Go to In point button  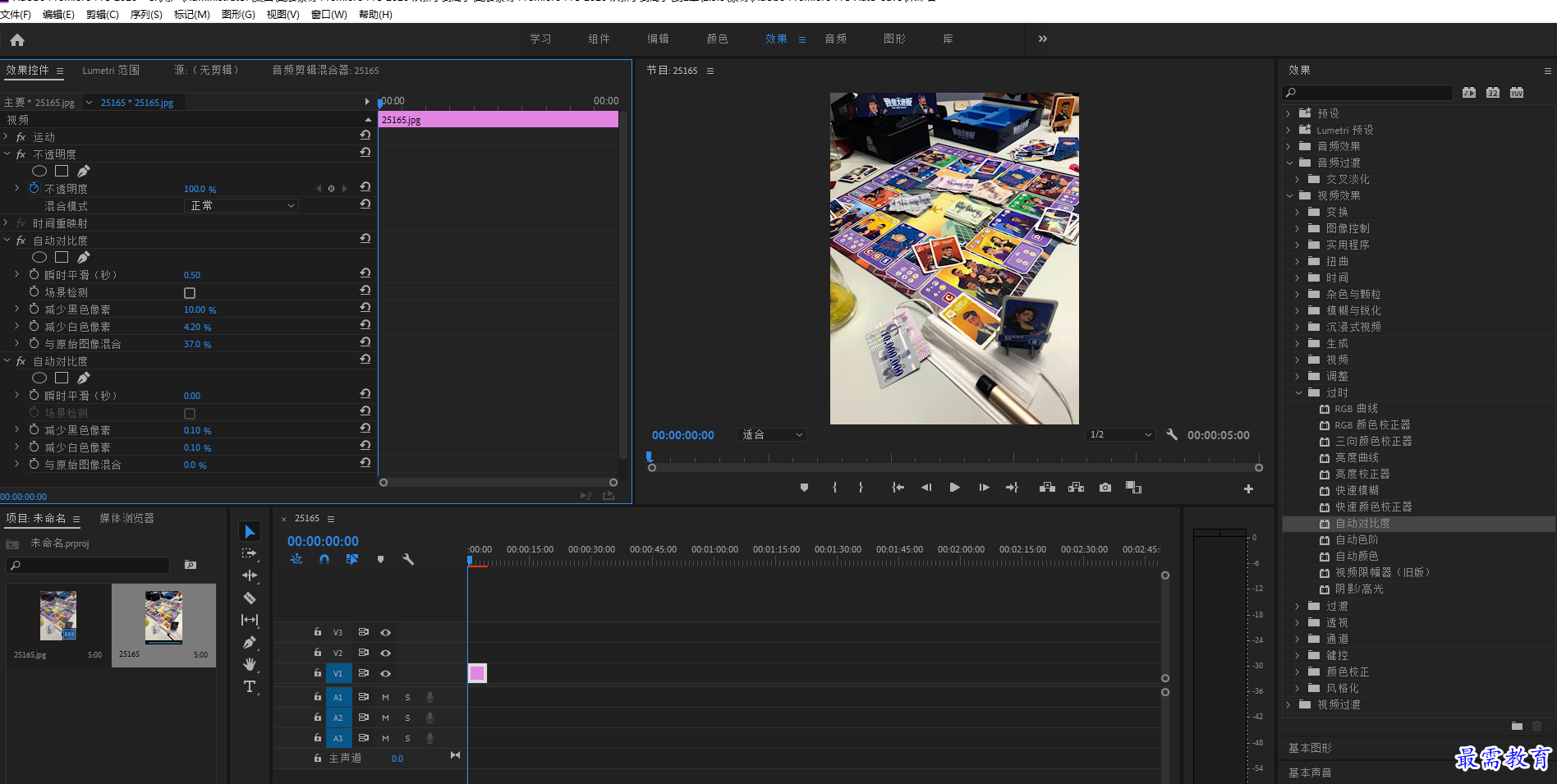click(898, 488)
